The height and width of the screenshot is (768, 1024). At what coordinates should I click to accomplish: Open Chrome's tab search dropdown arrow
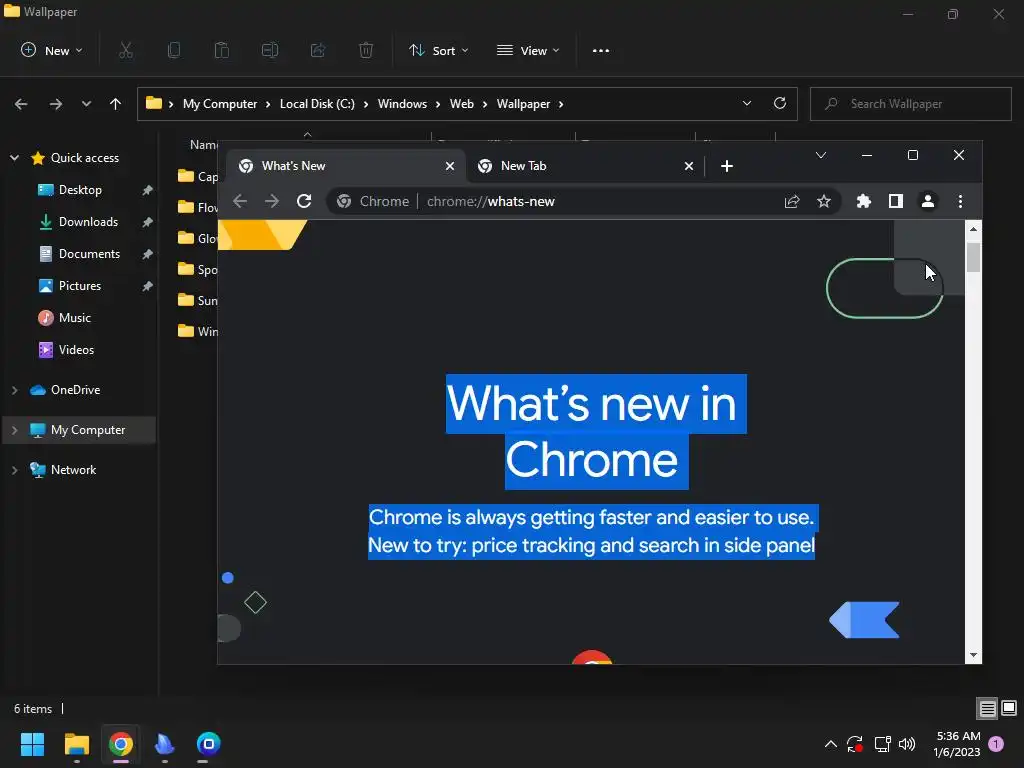tap(821, 155)
